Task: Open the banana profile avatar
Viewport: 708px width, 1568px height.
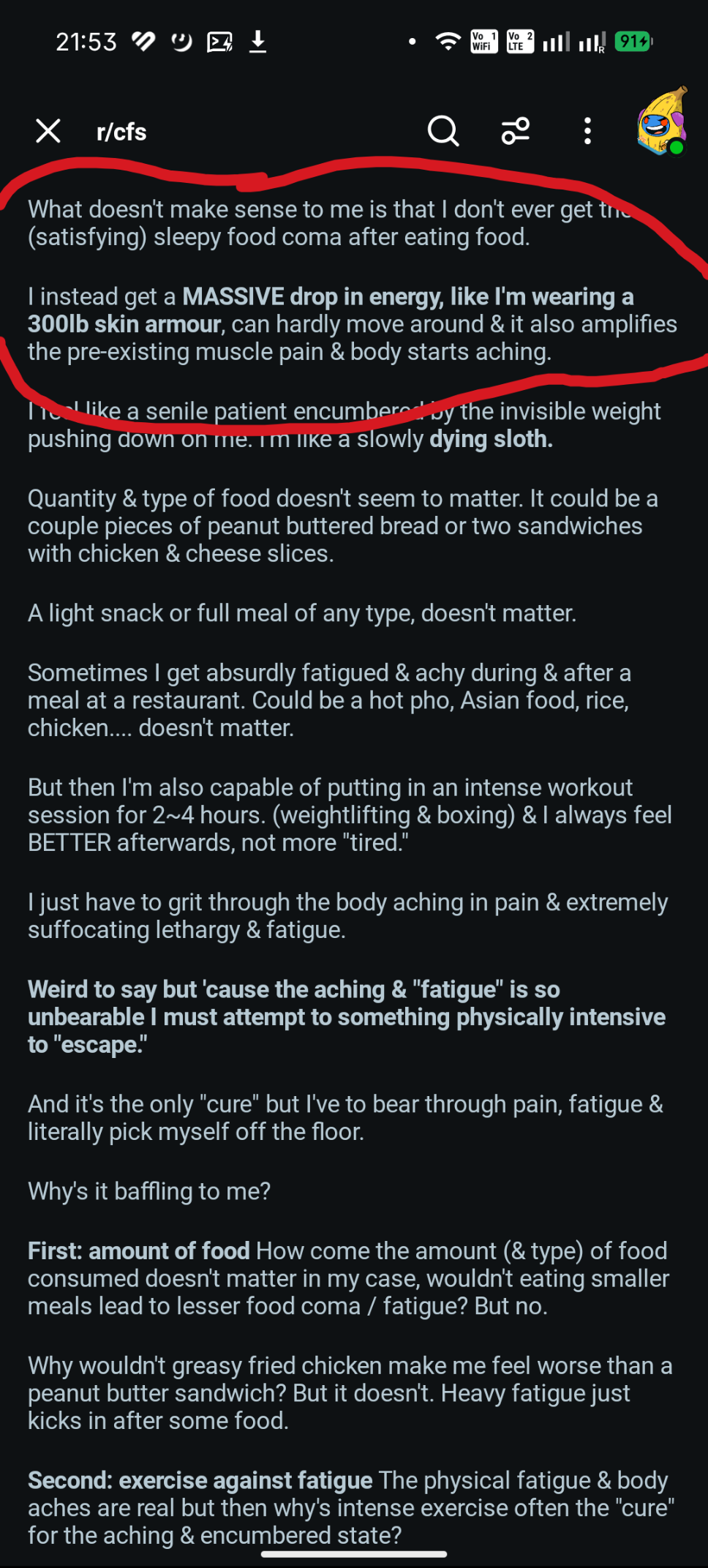Action: [662, 123]
